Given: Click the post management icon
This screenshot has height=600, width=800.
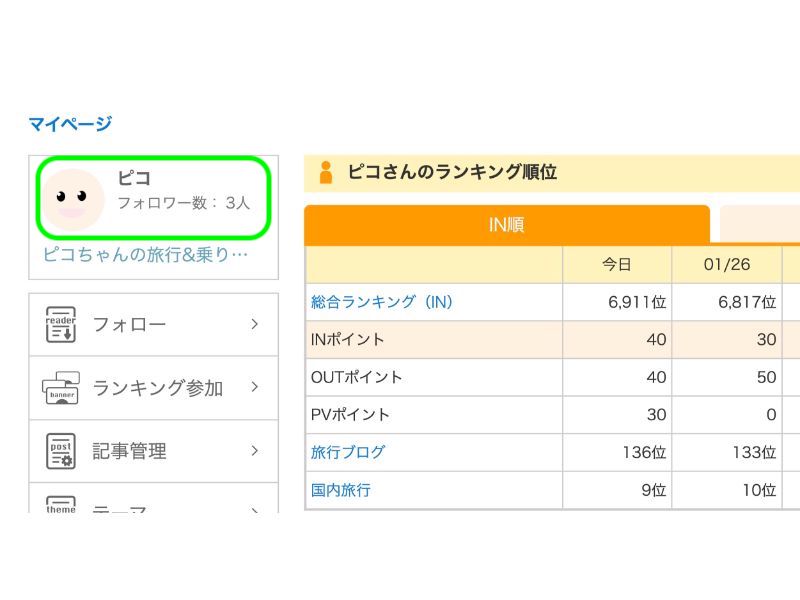Looking at the screenshot, I should point(61,451).
